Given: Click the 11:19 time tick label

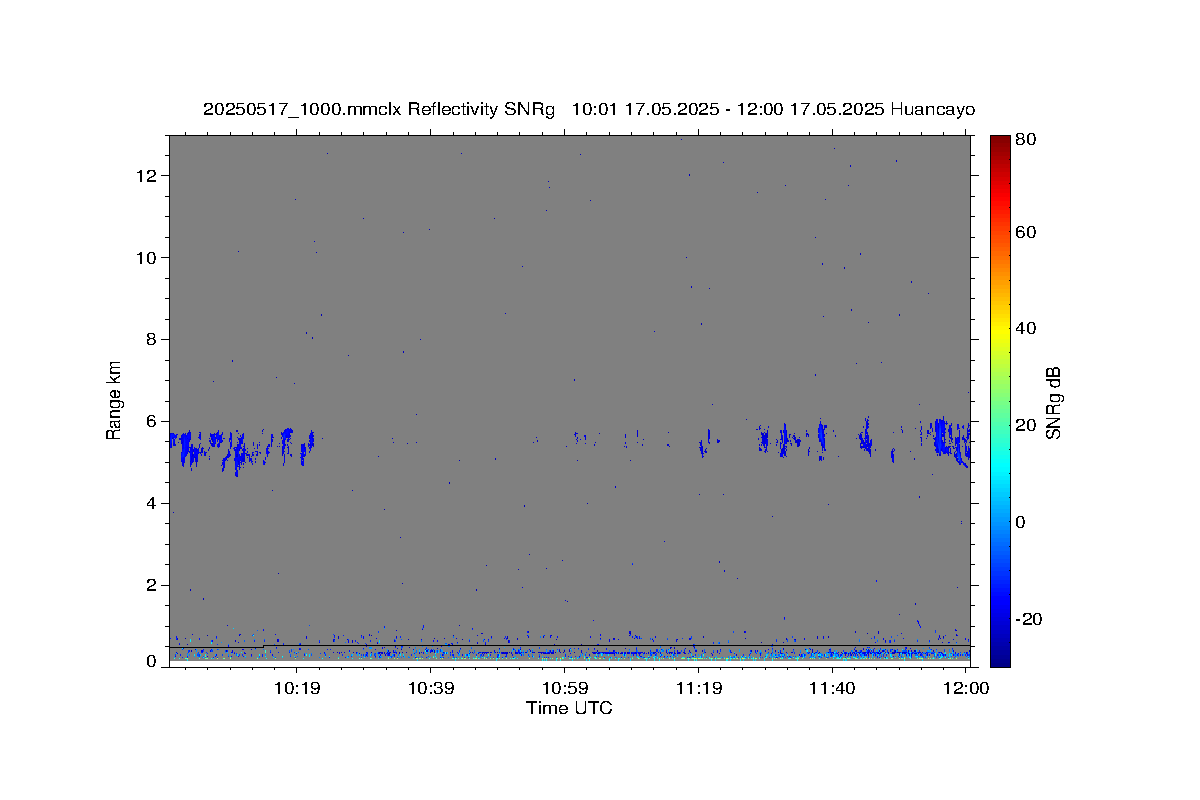Looking at the screenshot, I should tap(699, 688).
